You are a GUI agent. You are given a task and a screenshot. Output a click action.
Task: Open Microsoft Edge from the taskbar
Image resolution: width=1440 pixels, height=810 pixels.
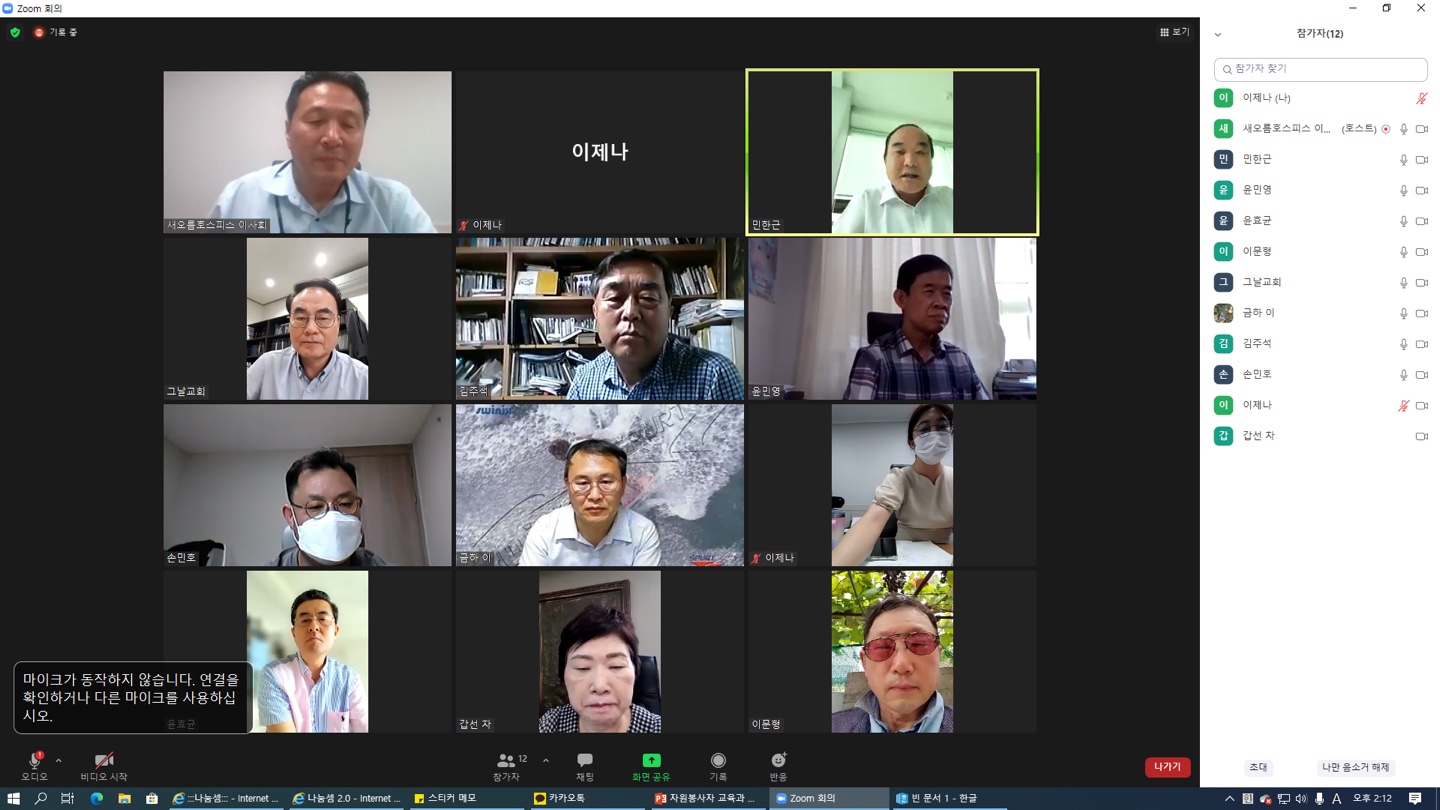point(97,798)
